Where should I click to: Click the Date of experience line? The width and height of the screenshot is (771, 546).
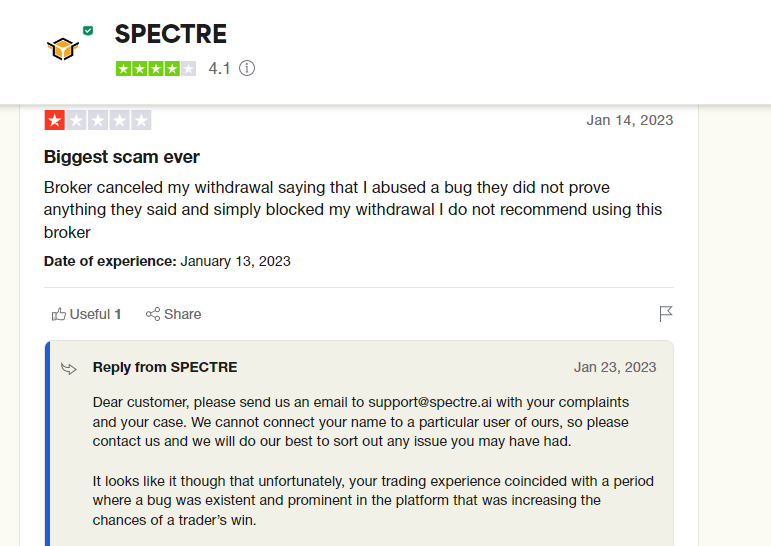coord(167,261)
